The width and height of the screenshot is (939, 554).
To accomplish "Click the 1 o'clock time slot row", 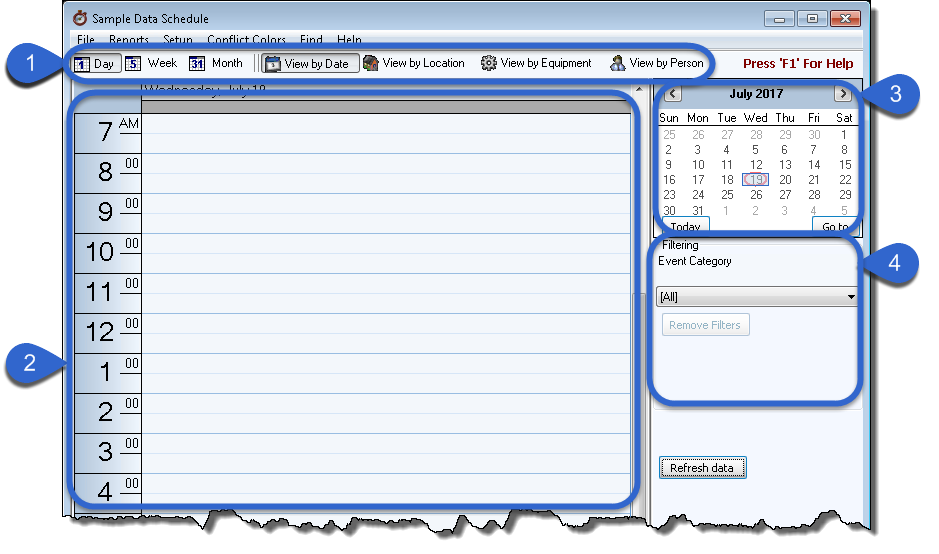I will (386, 373).
